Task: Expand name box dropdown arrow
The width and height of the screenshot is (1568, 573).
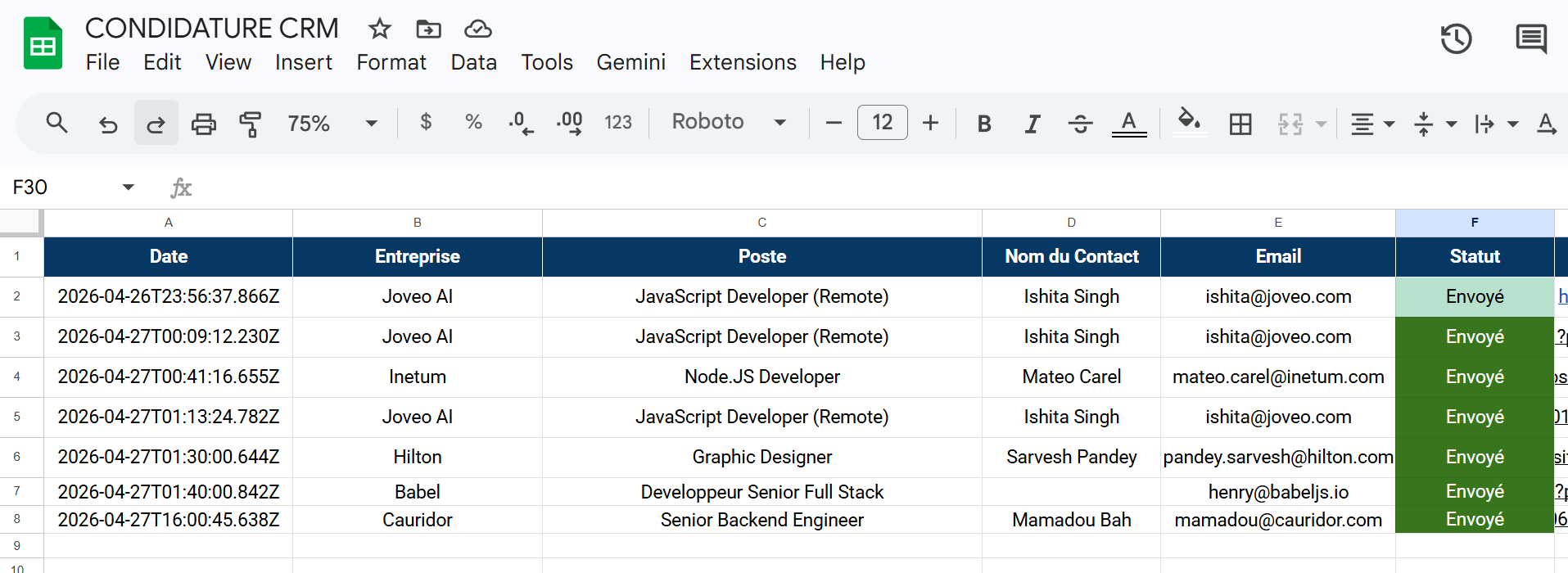Action: point(128,187)
